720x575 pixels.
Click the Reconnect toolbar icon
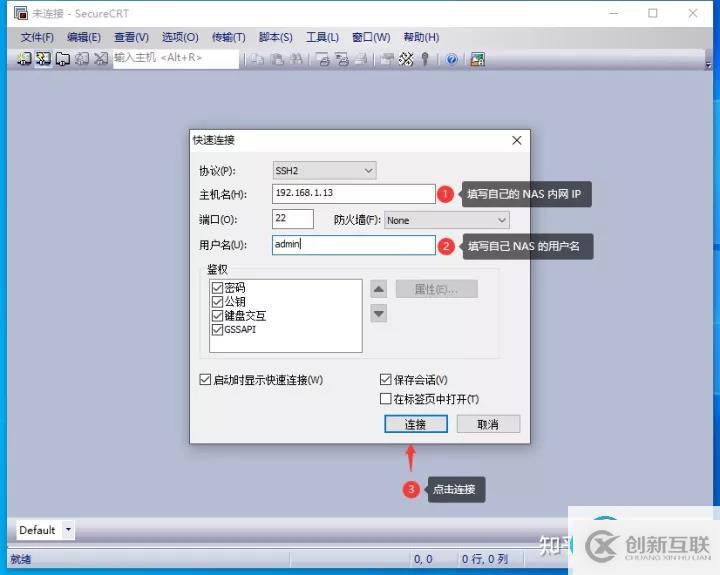(x=82, y=58)
